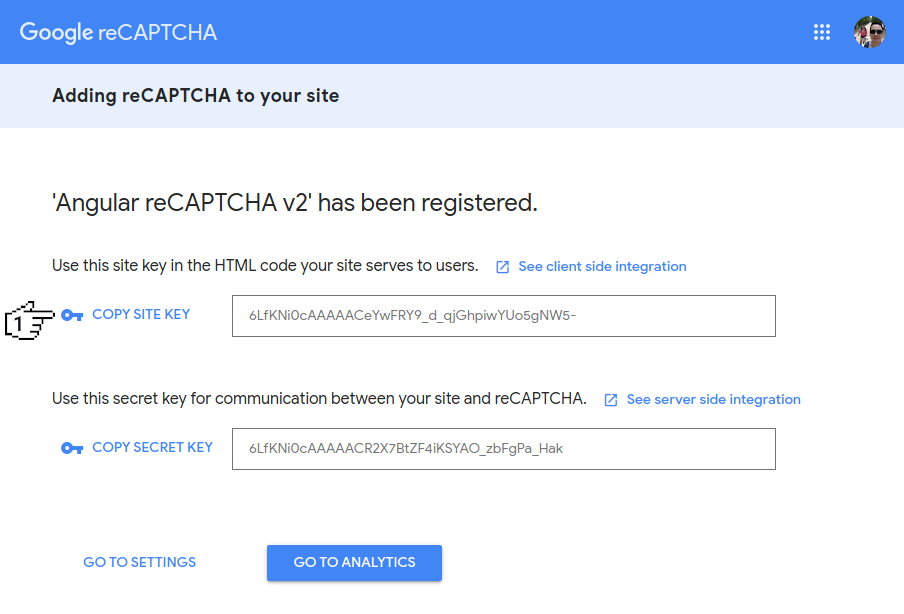Click the 'Adding reCAPTCHA to your site' header
This screenshot has width=904, height=614.
(195, 96)
